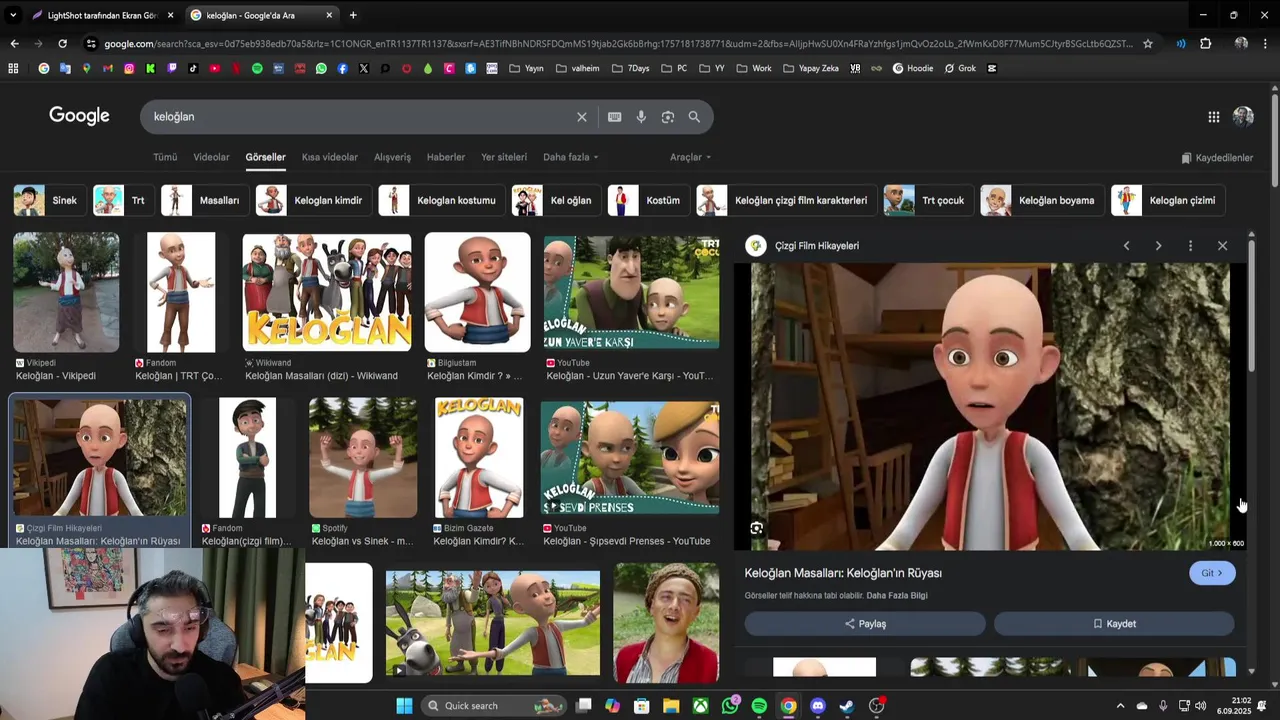The width and height of the screenshot is (1280, 720).
Task: Filter images by Keloglan boyama chip
Action: [1041, 200]
